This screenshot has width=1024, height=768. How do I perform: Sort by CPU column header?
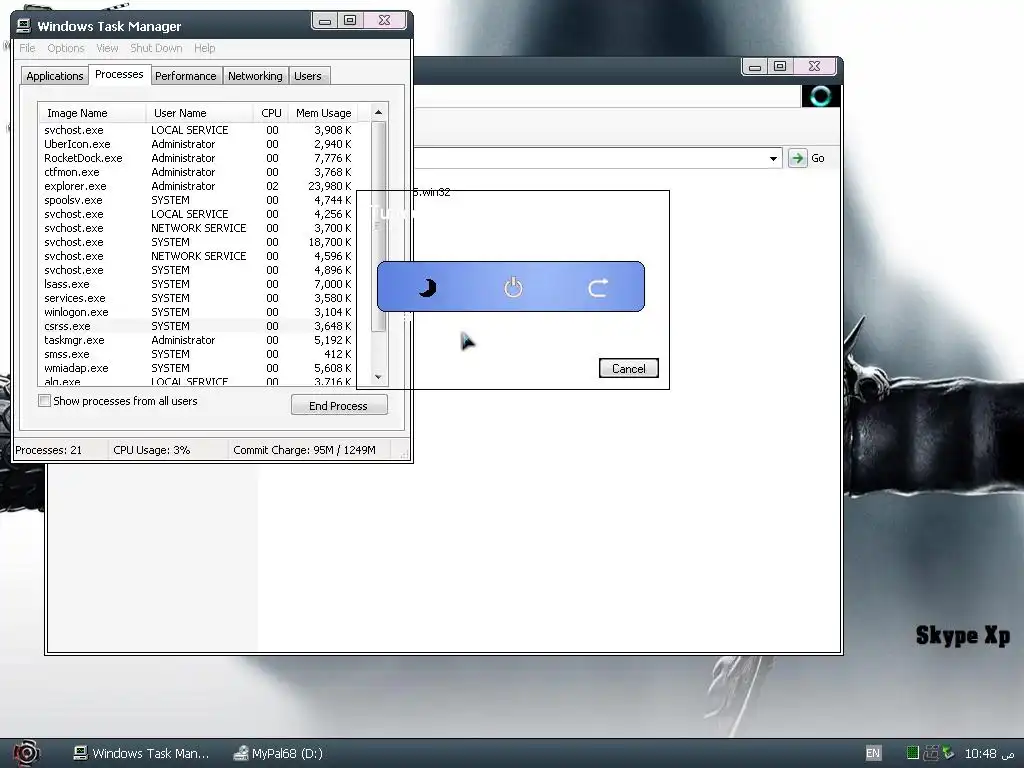pos(271,113)
